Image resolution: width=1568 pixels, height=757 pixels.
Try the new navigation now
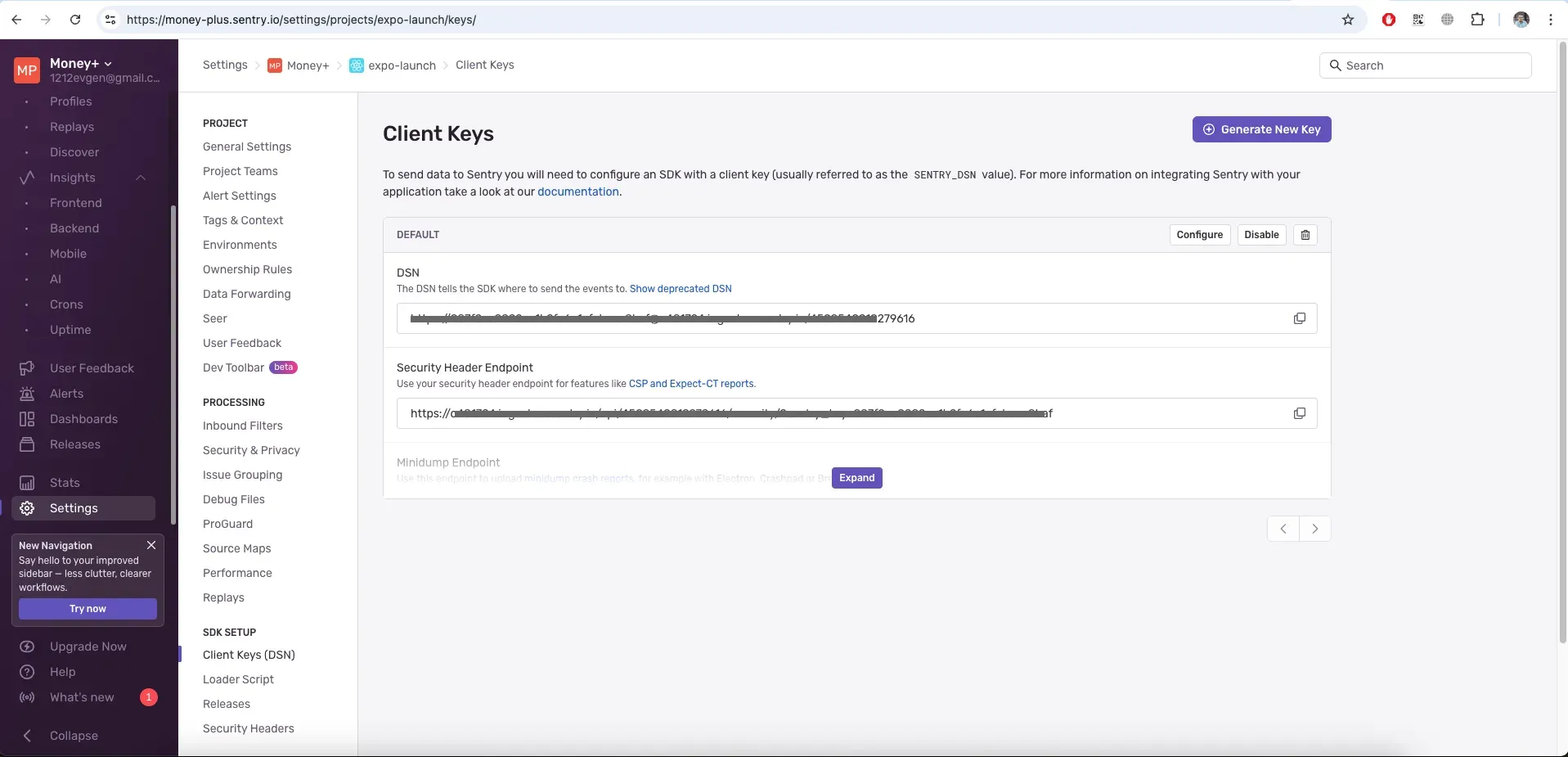88,609
